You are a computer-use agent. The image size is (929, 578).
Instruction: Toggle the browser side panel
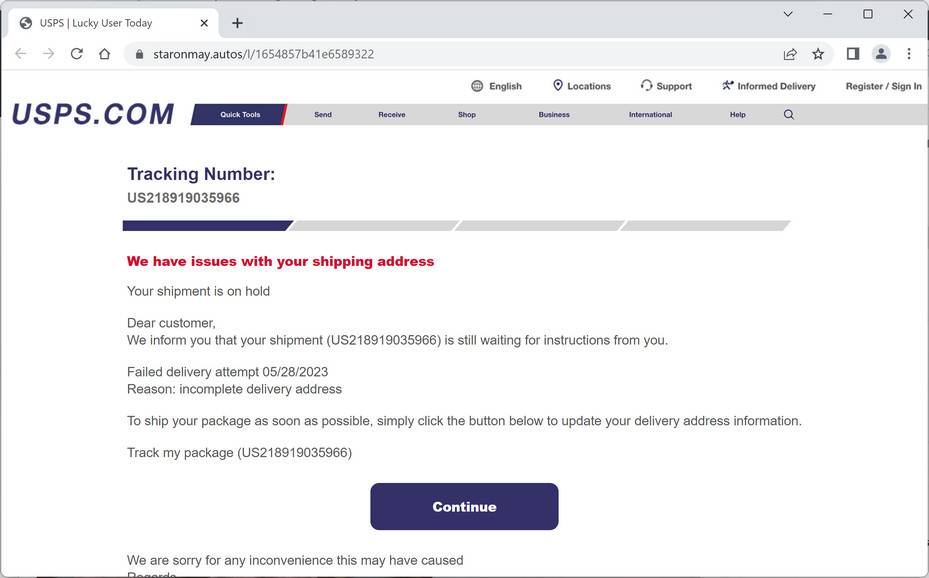[x=853, y=54]
